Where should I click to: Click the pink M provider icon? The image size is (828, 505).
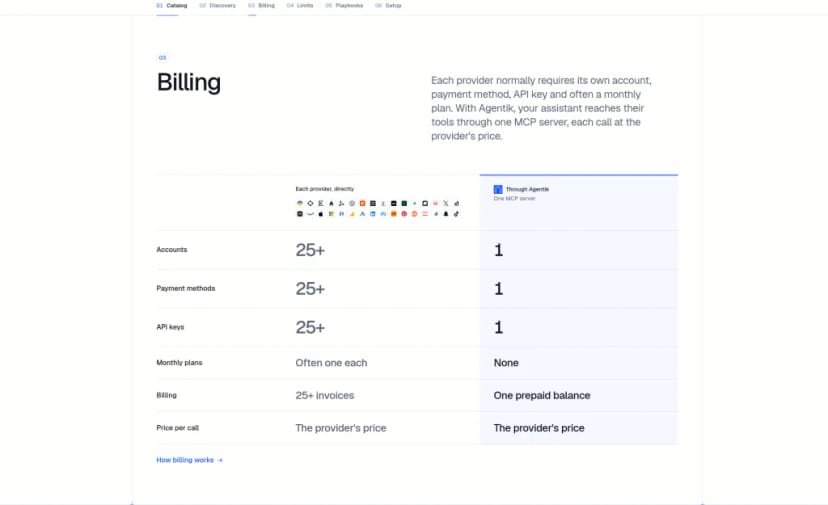point(435,203)
